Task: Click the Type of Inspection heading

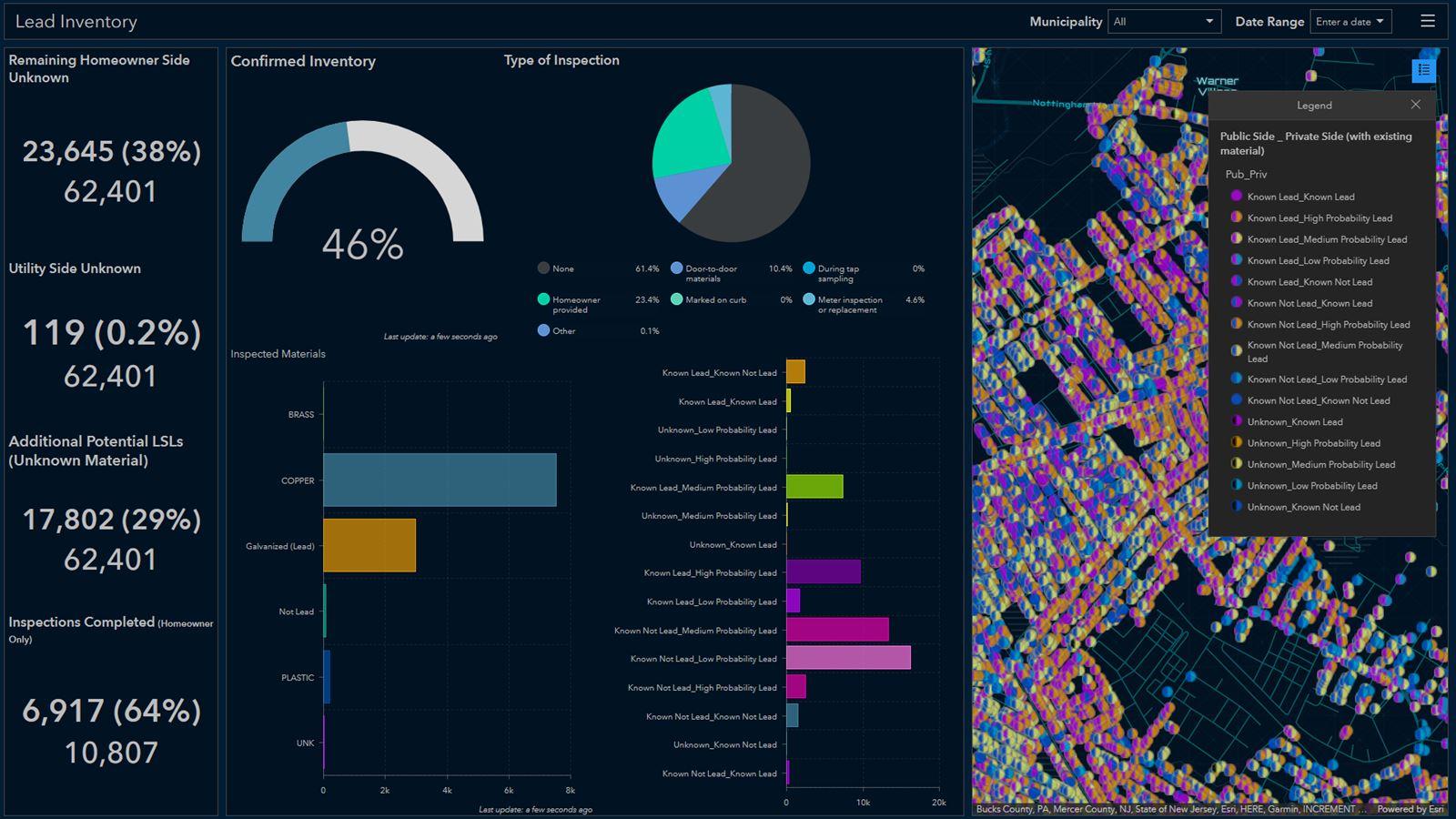Action: (x=561, y=60)
